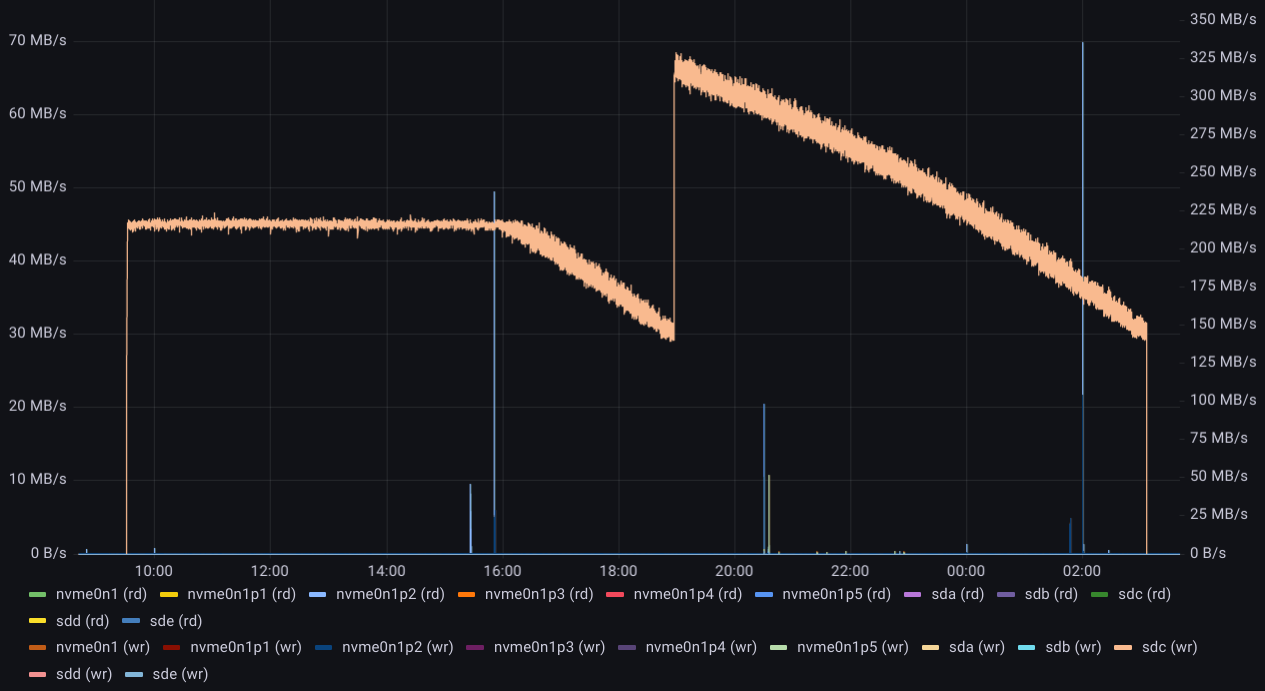1265x691 pixels.
Task: Select the sdd (rd) legend entry
Action: [82, 621]
